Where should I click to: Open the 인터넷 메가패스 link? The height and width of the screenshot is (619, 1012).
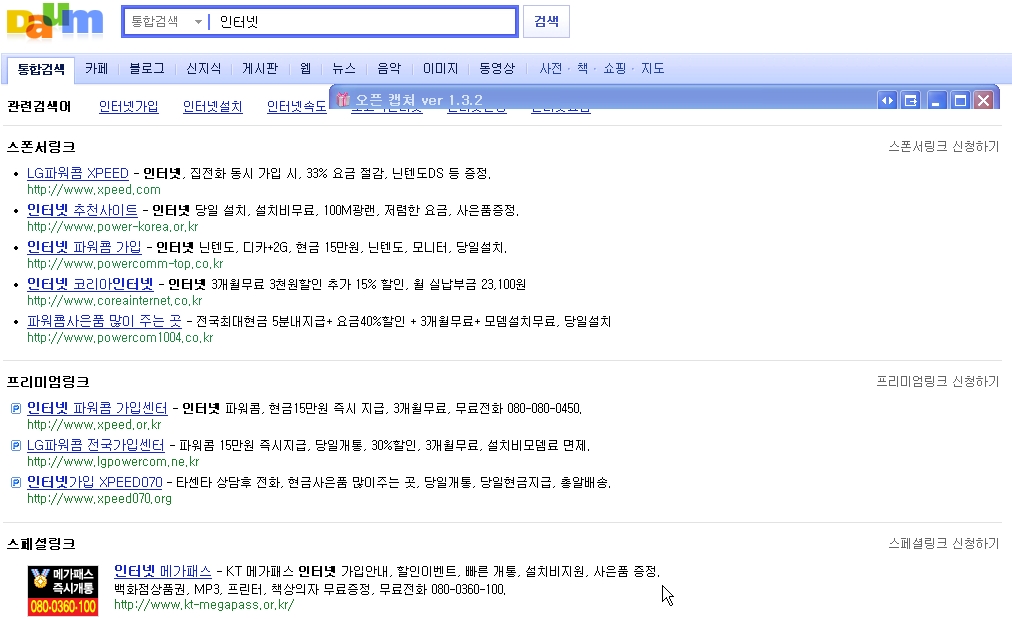coord(163,571)
